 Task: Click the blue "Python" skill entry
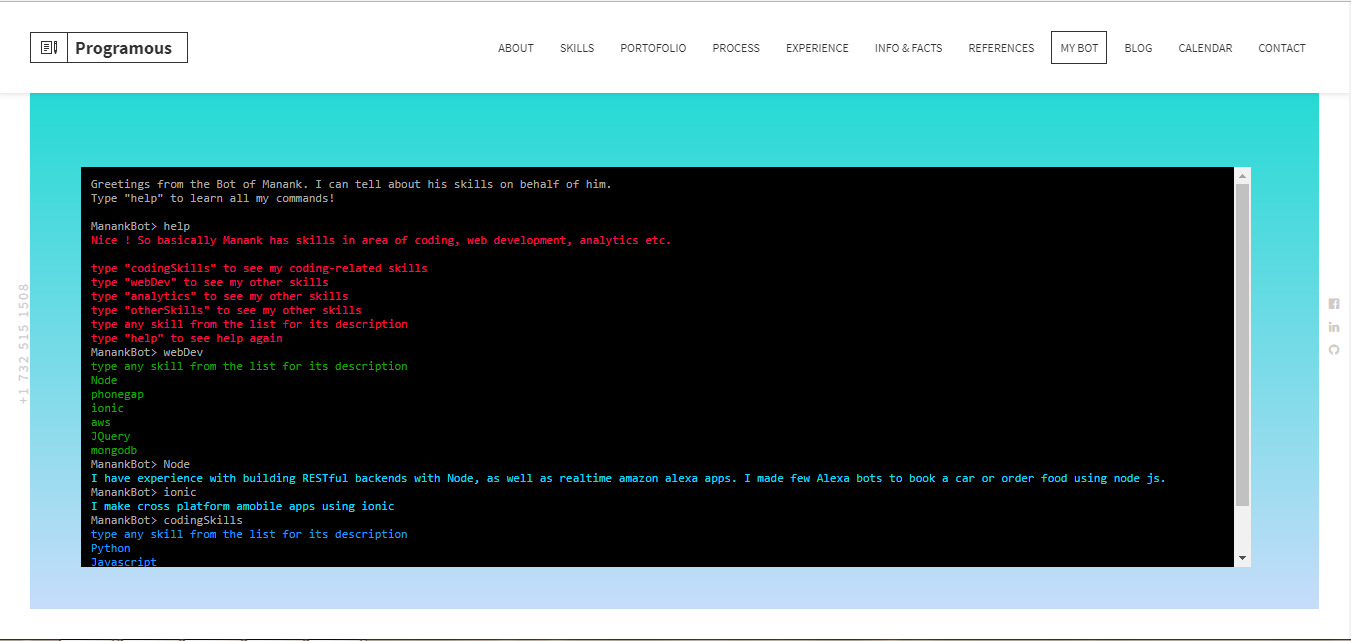(x=111, y=548)
